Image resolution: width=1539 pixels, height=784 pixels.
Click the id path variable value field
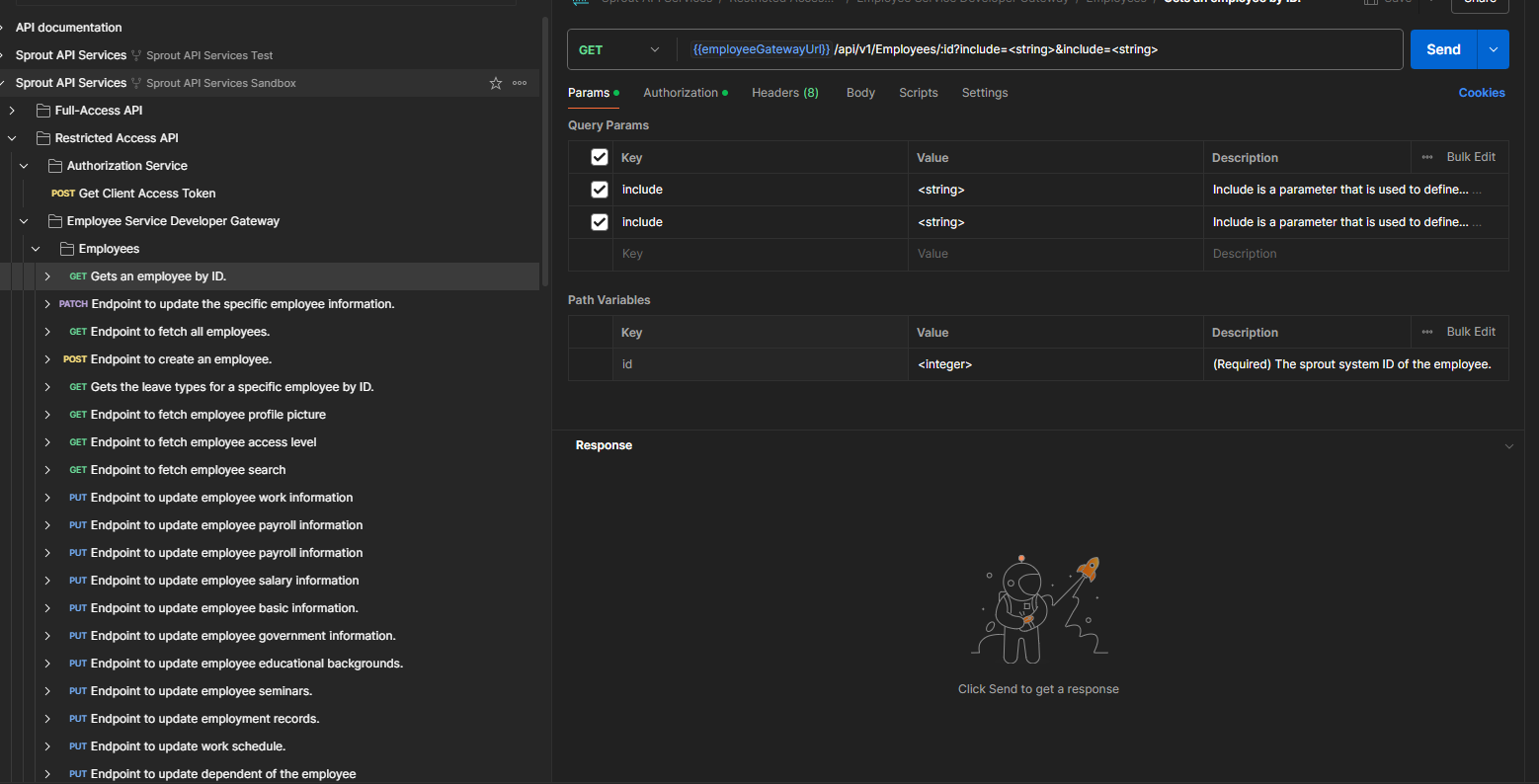1054,364
